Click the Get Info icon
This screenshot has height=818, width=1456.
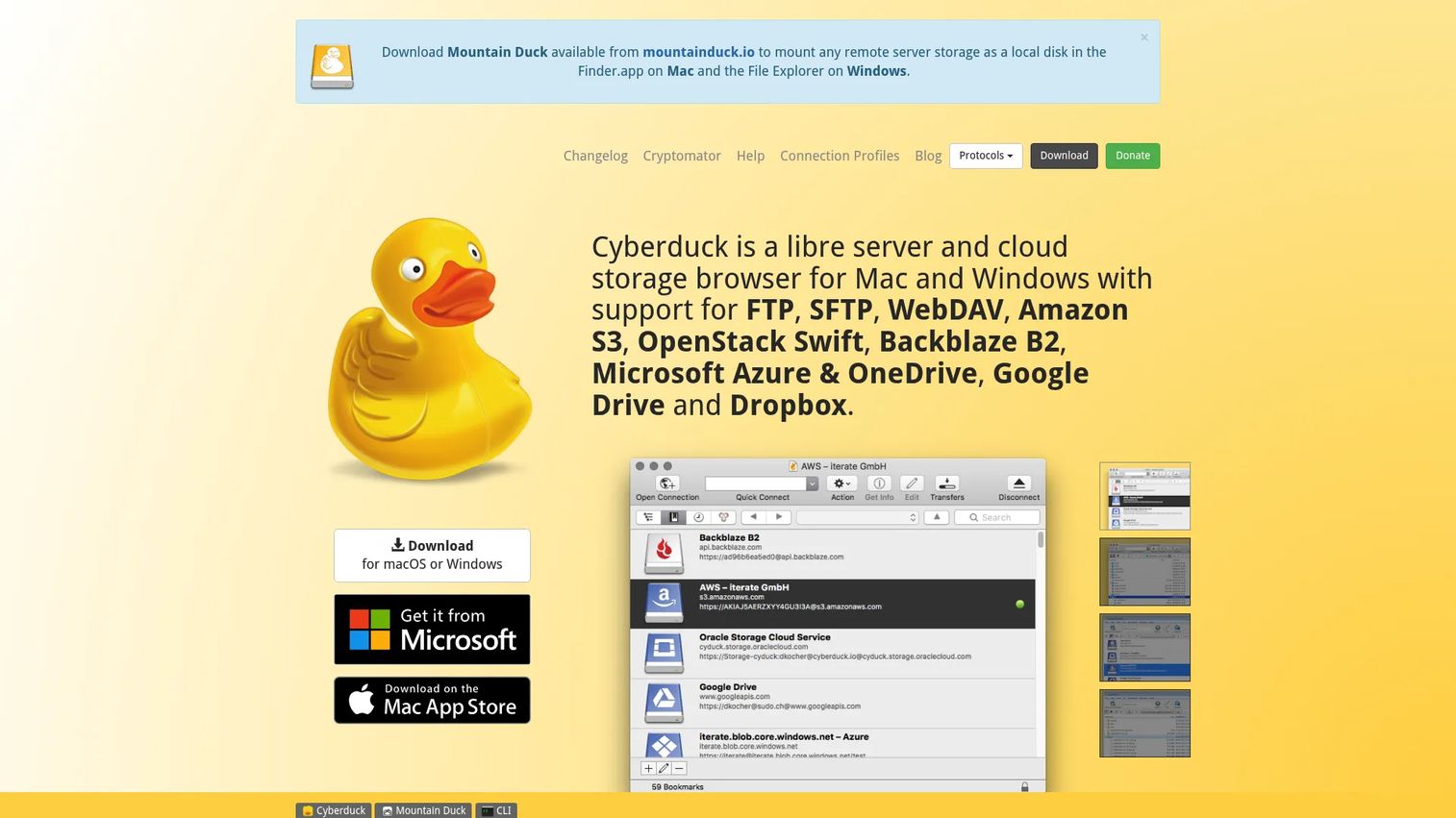click(x=879, y=483)
